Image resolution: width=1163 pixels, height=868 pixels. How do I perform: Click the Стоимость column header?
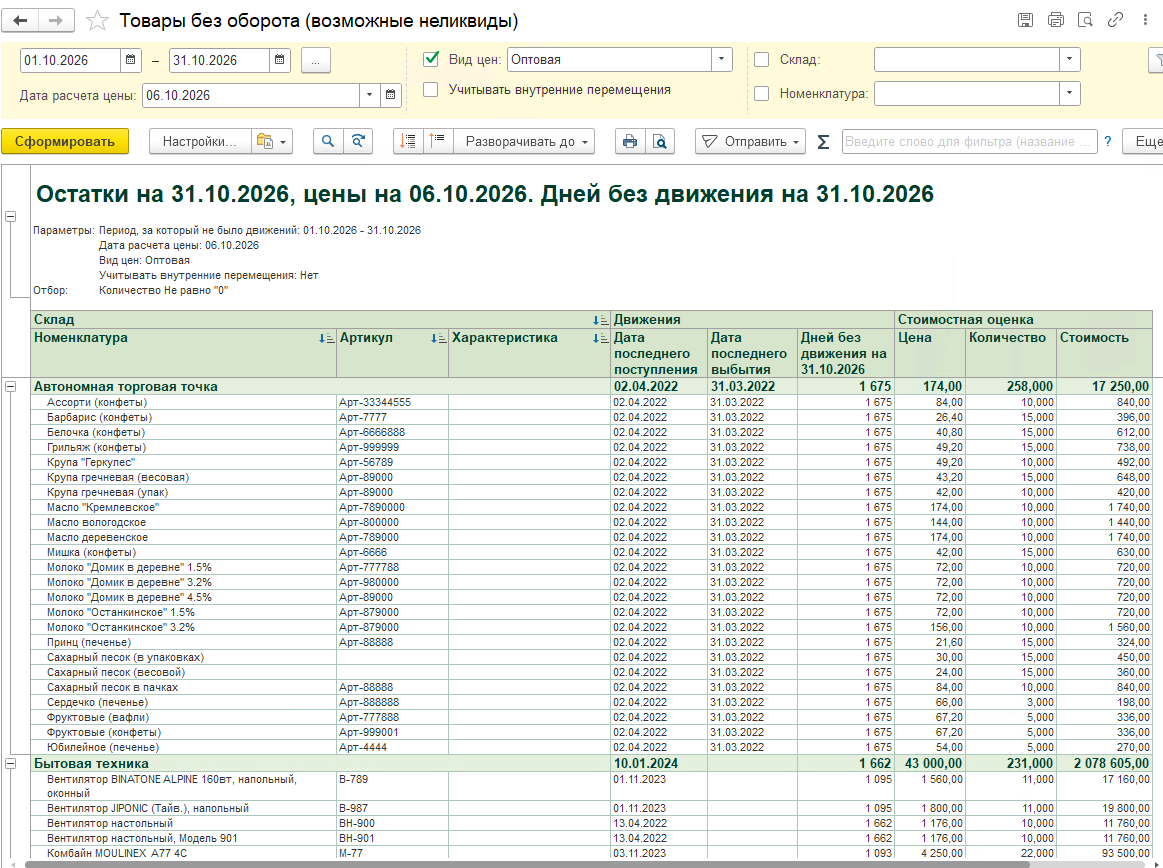click(x=1104, y=353)
